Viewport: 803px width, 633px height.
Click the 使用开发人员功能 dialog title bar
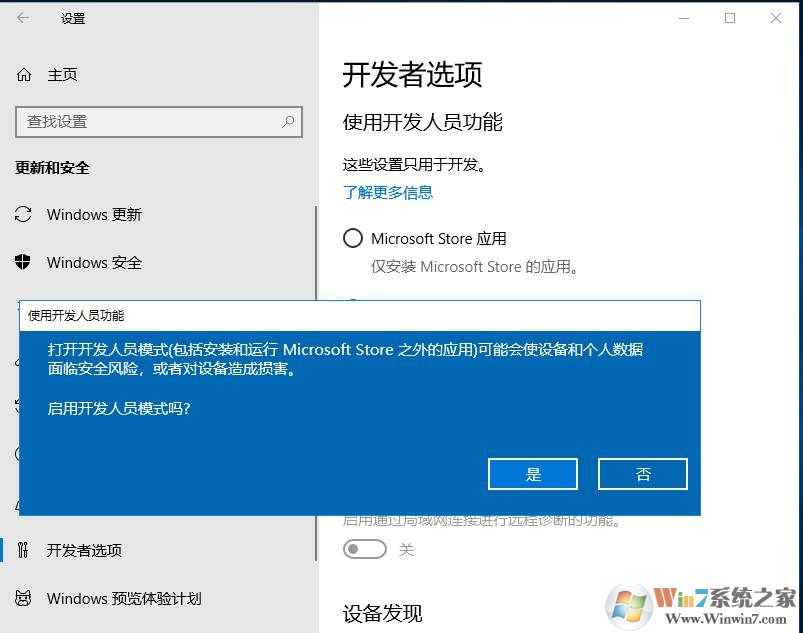[x=360, y=315]
